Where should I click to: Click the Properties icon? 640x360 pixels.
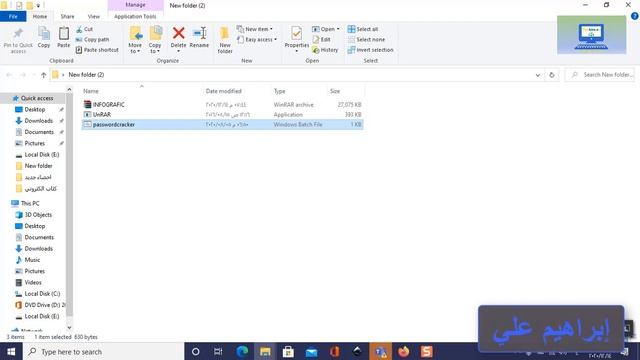coord(297,33)
